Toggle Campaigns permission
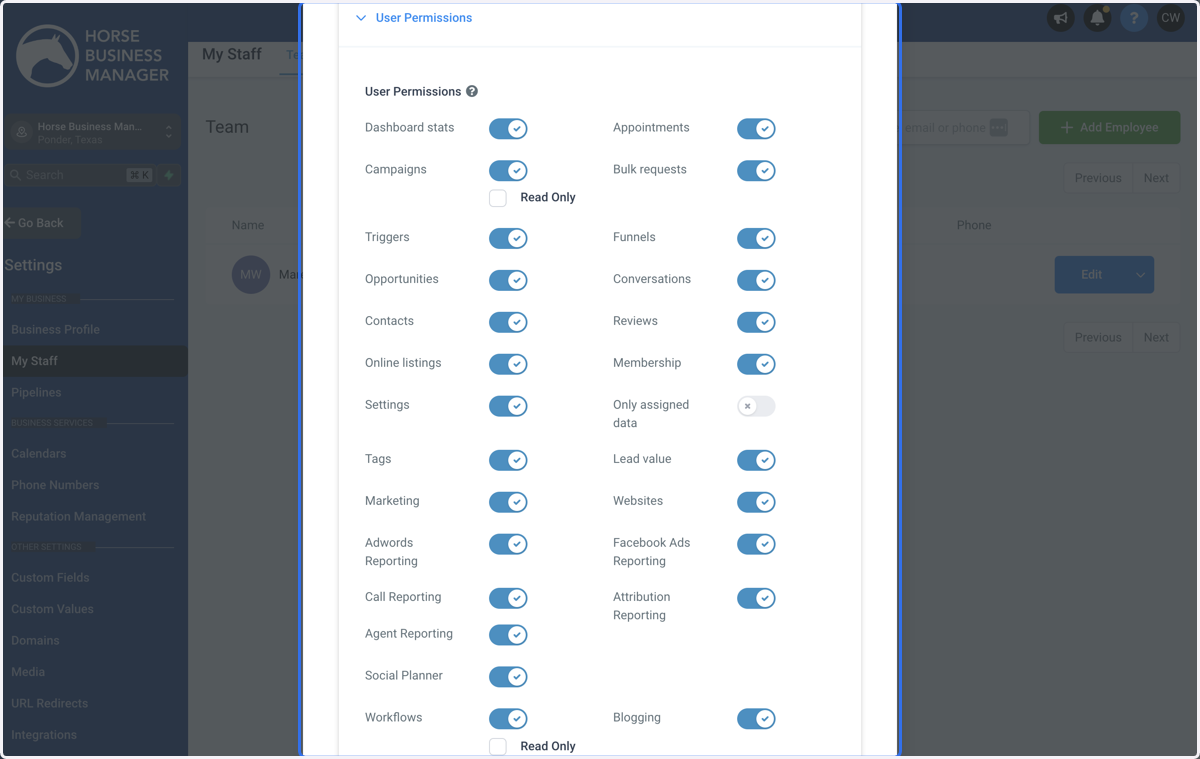Screen dimensions: 1200x759 click(508, 171)
